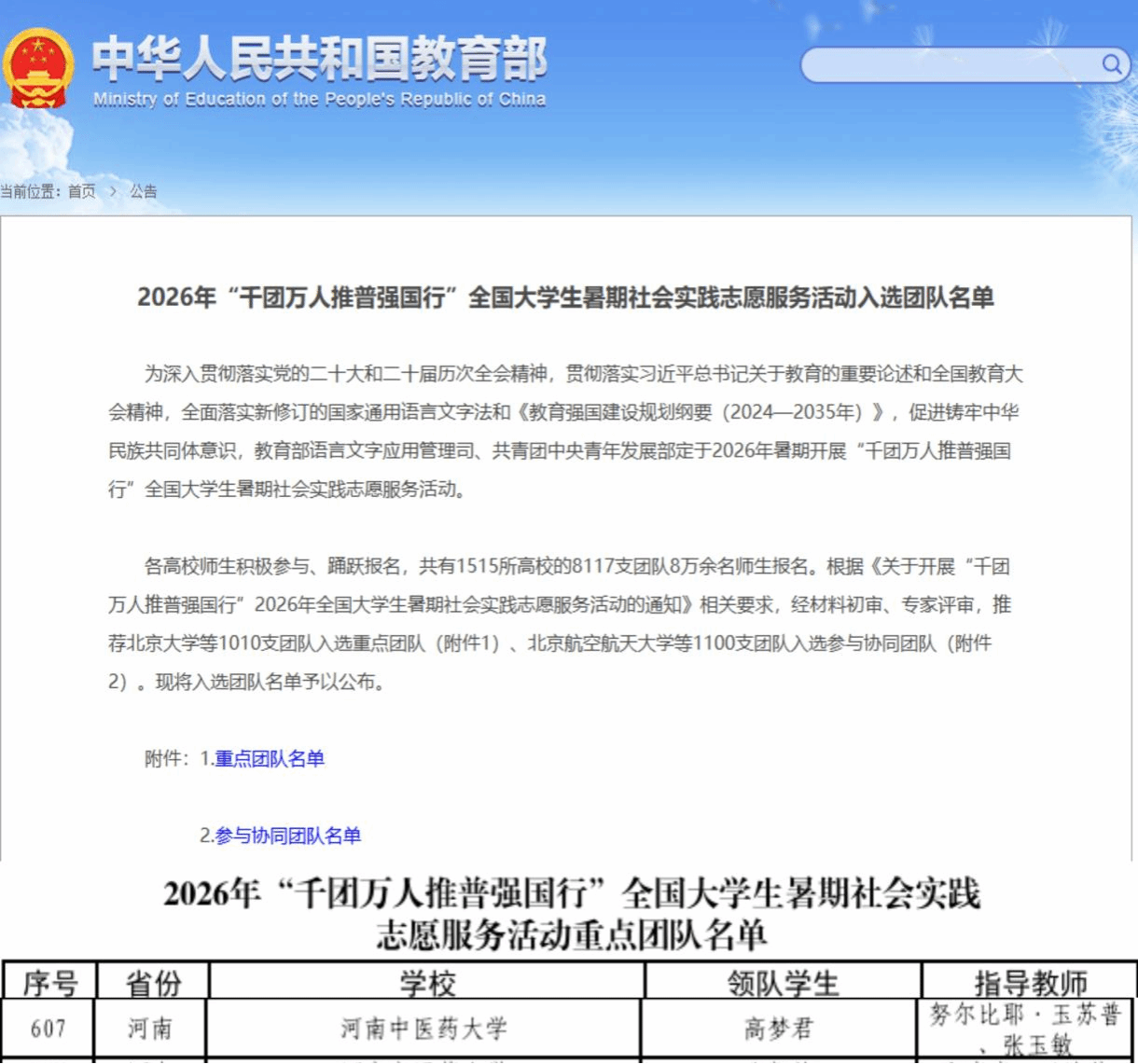1138x1064 pixels.
Task: Click the 志愿服务活动重点团队名单 table title line
Action: [572, 934]
